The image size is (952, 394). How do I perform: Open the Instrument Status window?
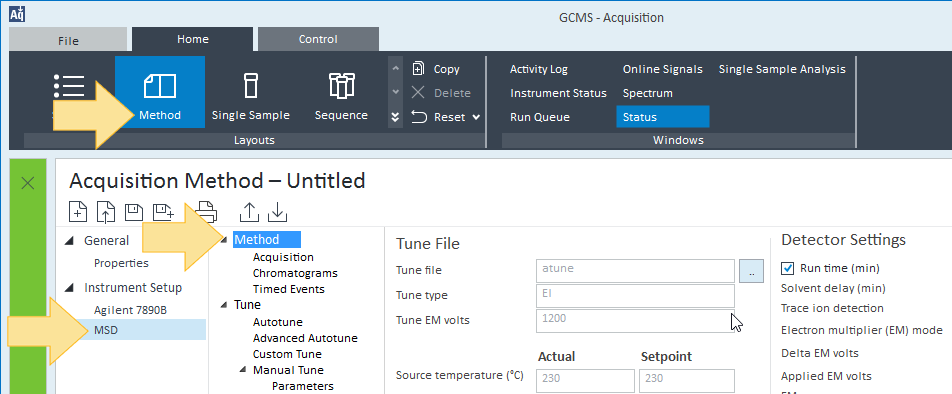pyautogui.click(x=558, y=93)
